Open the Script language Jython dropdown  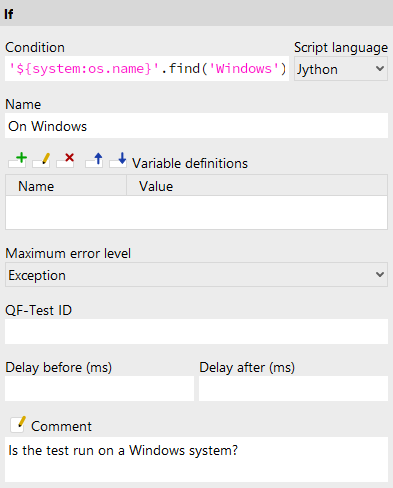click(341, 69)
